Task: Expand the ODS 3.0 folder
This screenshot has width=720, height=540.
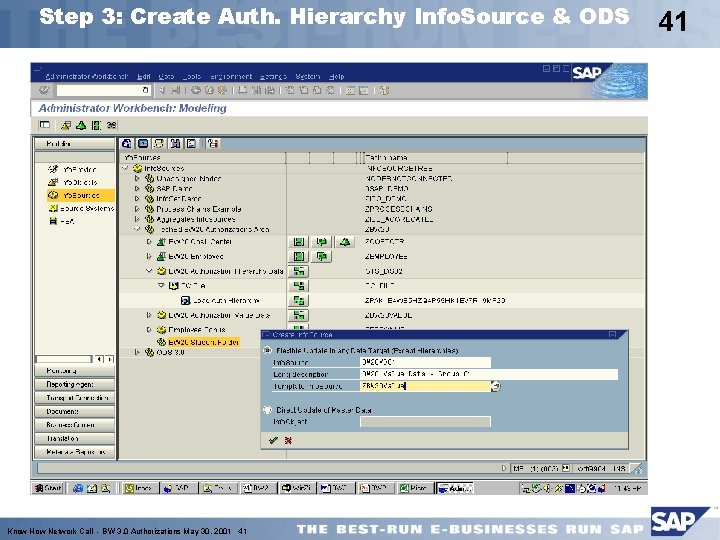Action: coord(137,352)
